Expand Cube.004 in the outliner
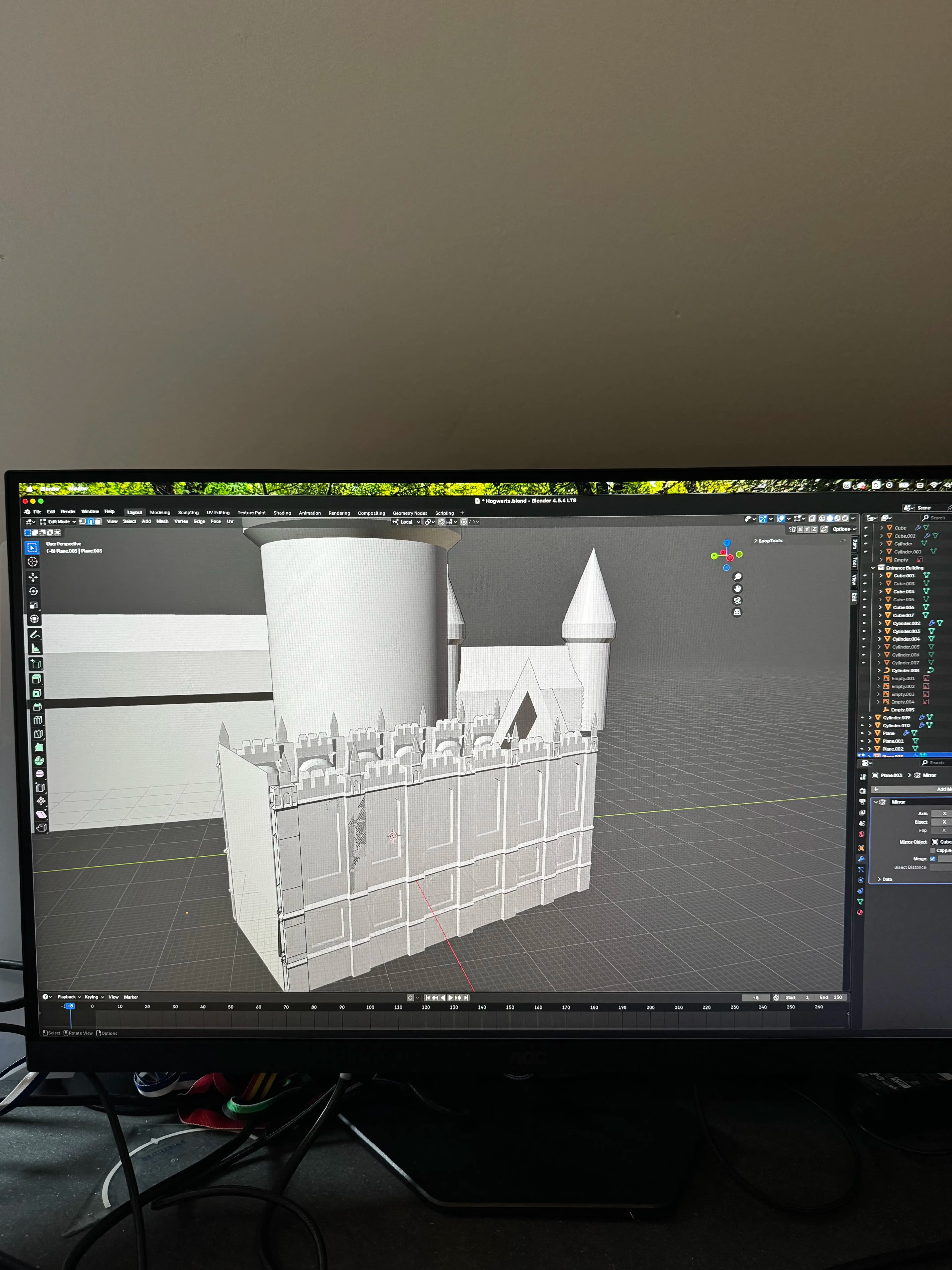 tap(881, 591)
